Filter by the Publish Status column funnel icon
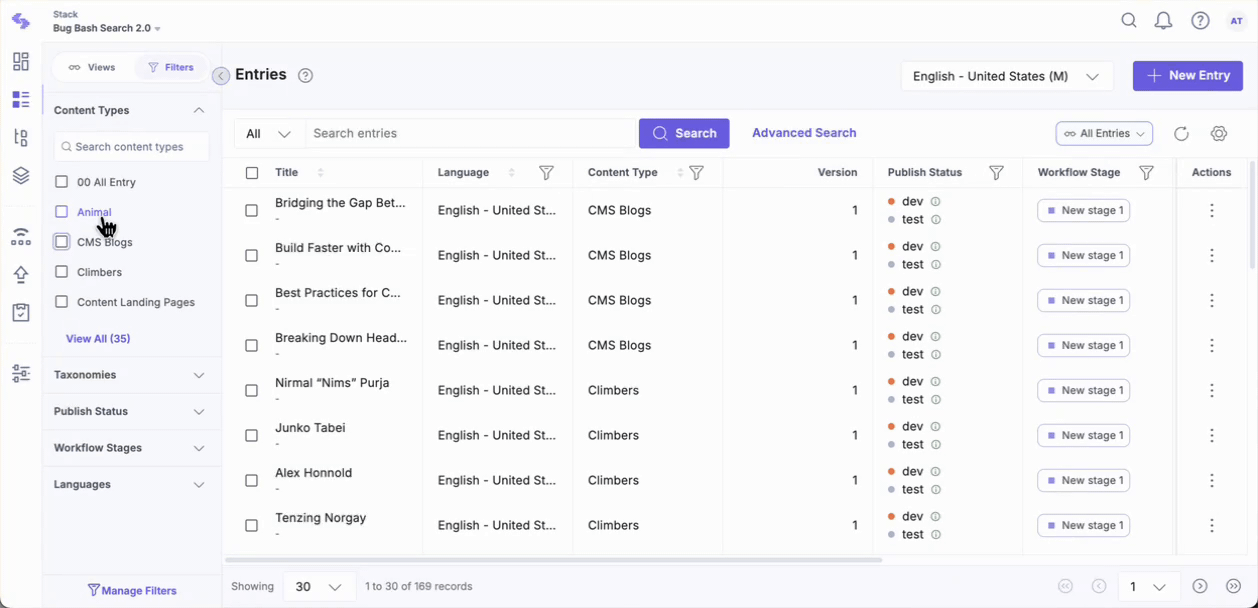The height and width of the screenshot is (608, 1258). click(x=996, y=173)
